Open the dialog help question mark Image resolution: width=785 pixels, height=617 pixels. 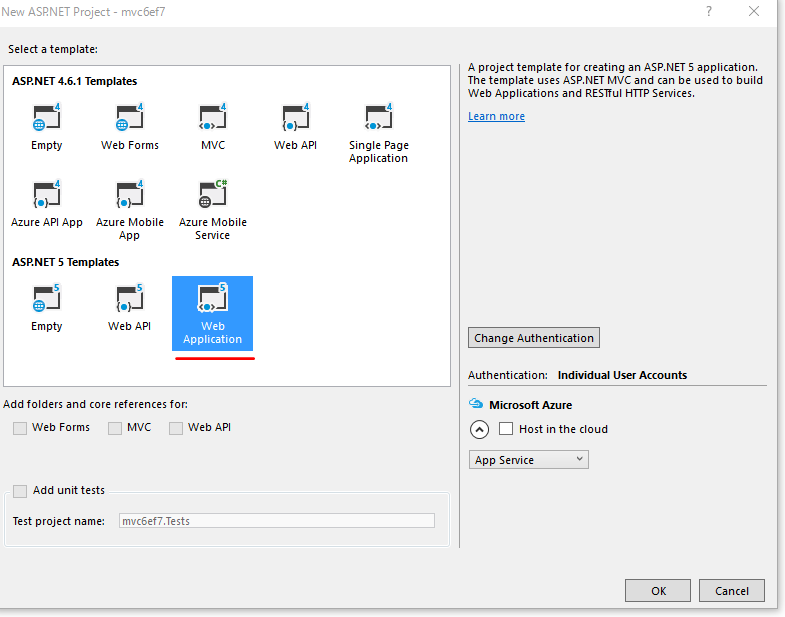click(709, 11)
